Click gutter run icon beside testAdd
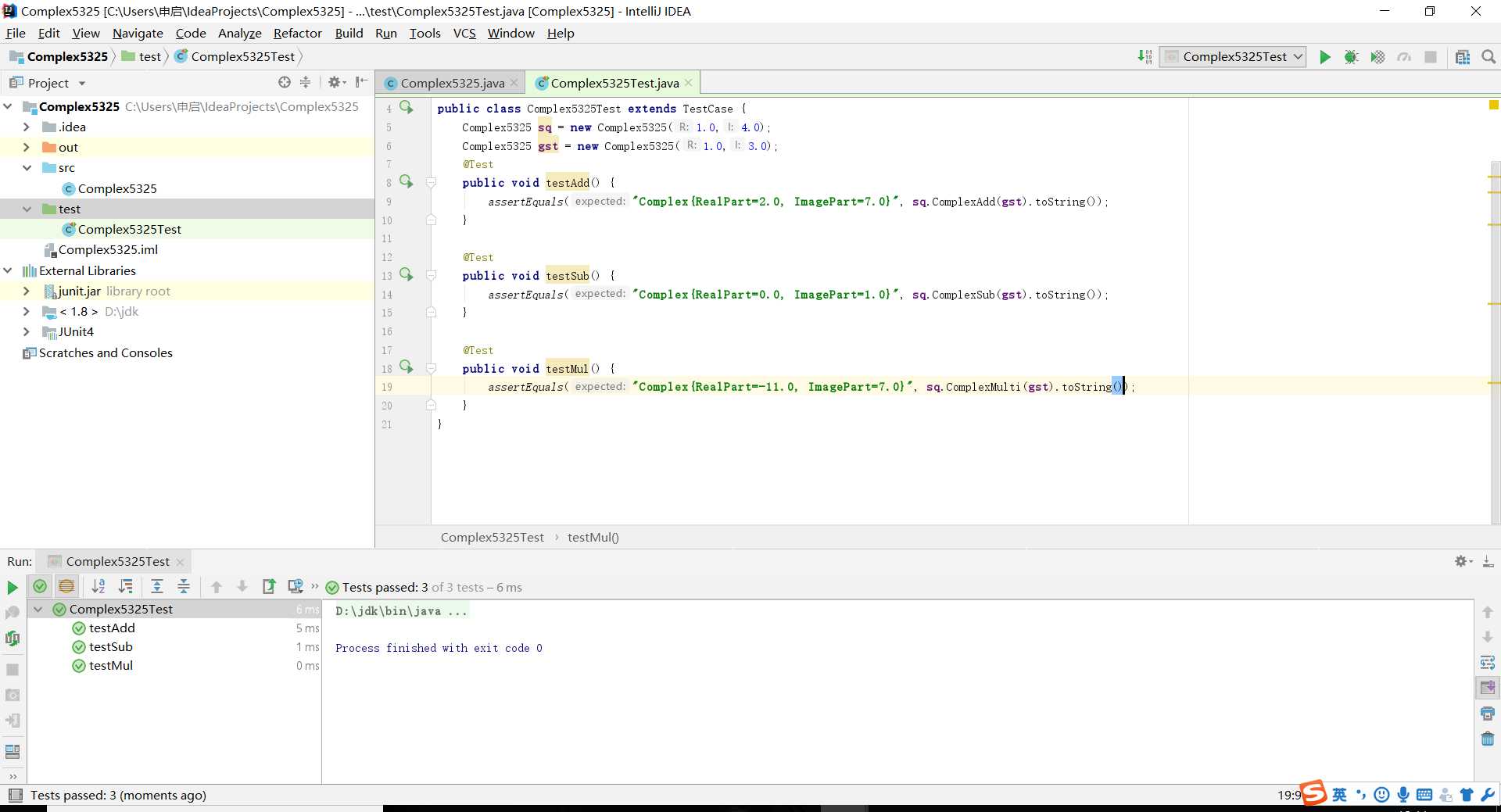Image resolution: width=1501 pixels, height=812 pixels. [x=407, y=181]
